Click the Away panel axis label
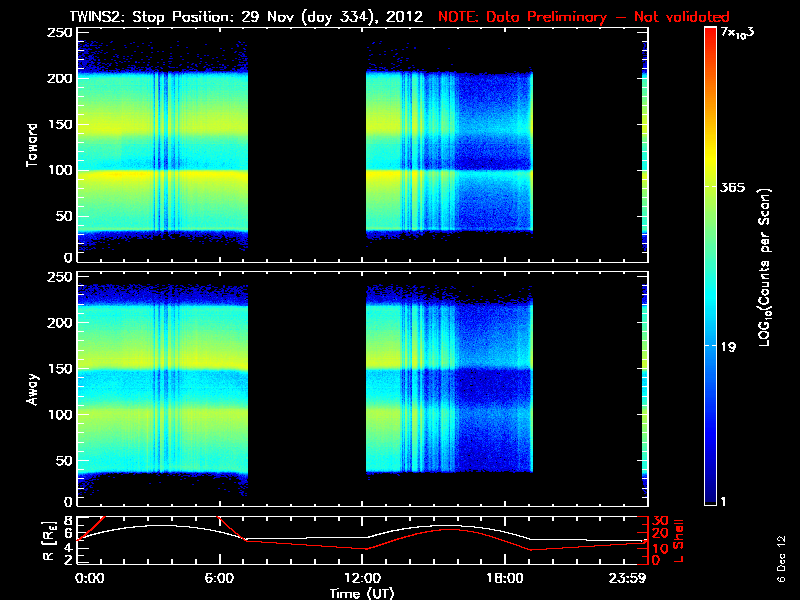 tap(32, 389)
